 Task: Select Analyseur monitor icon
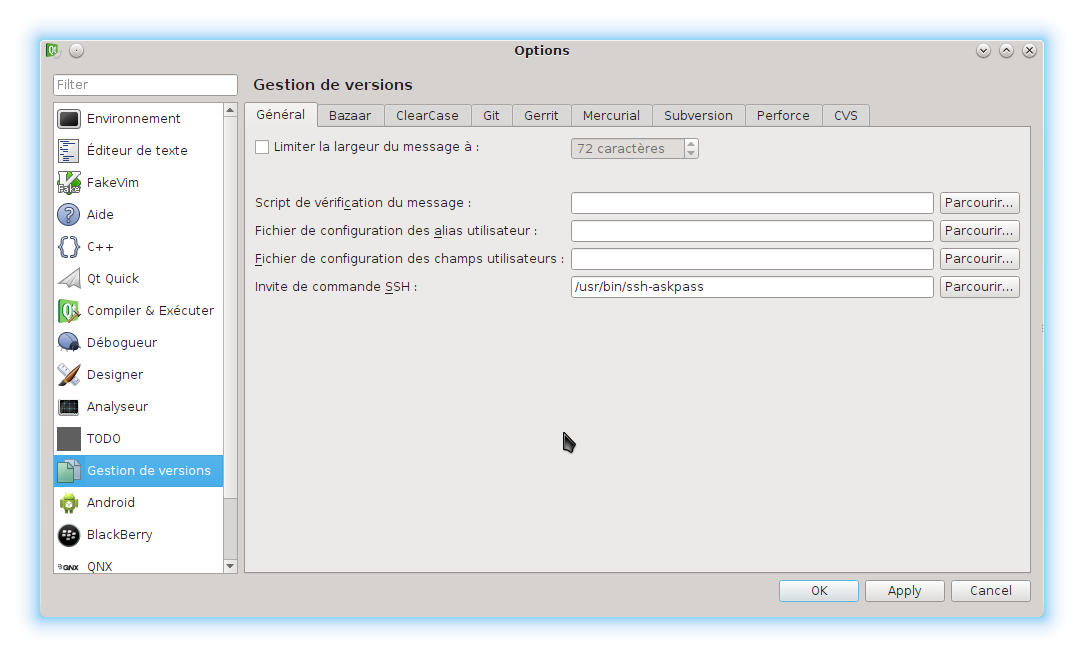[x=68, y=407]
